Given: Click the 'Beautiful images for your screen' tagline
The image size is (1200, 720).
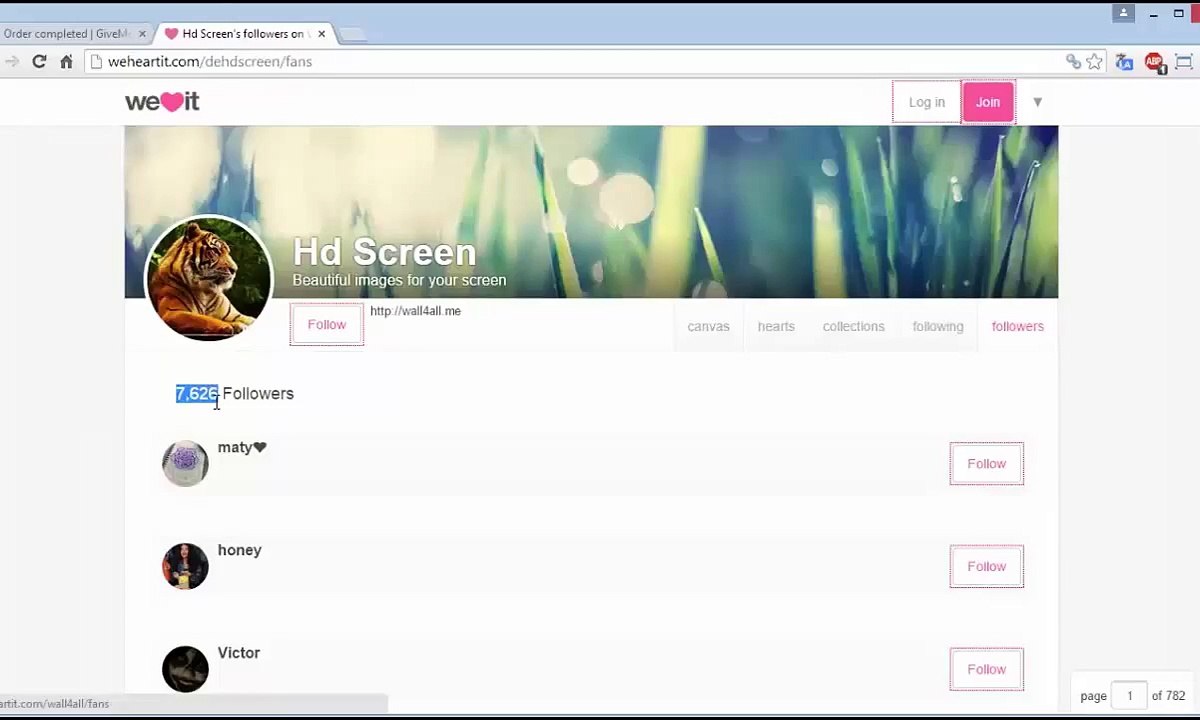Looking at the screenshot, I should (x=399, y=280).
